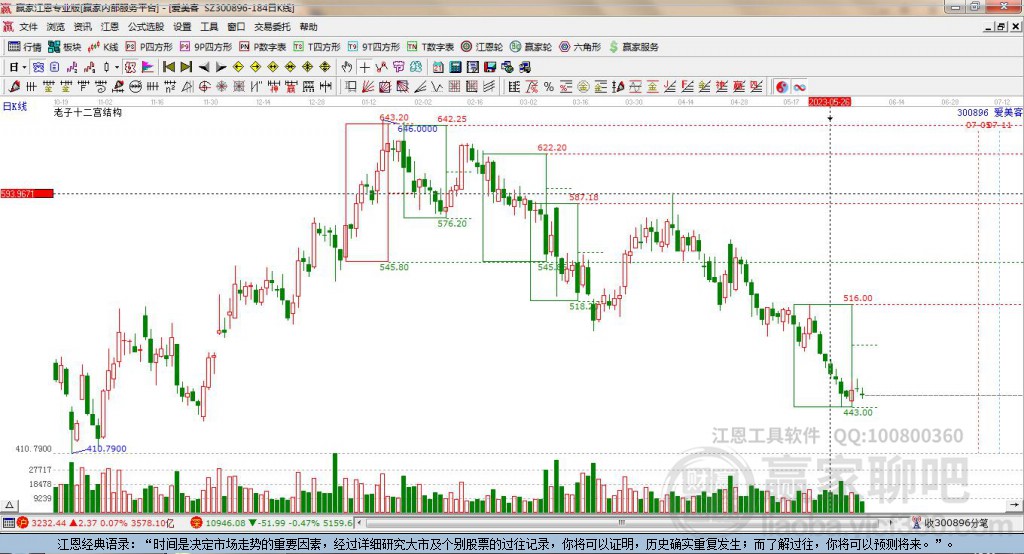Toggle the crosshair cursor tool
The width and height of the screenshot is (1024, 554).
tap(364, 67)
